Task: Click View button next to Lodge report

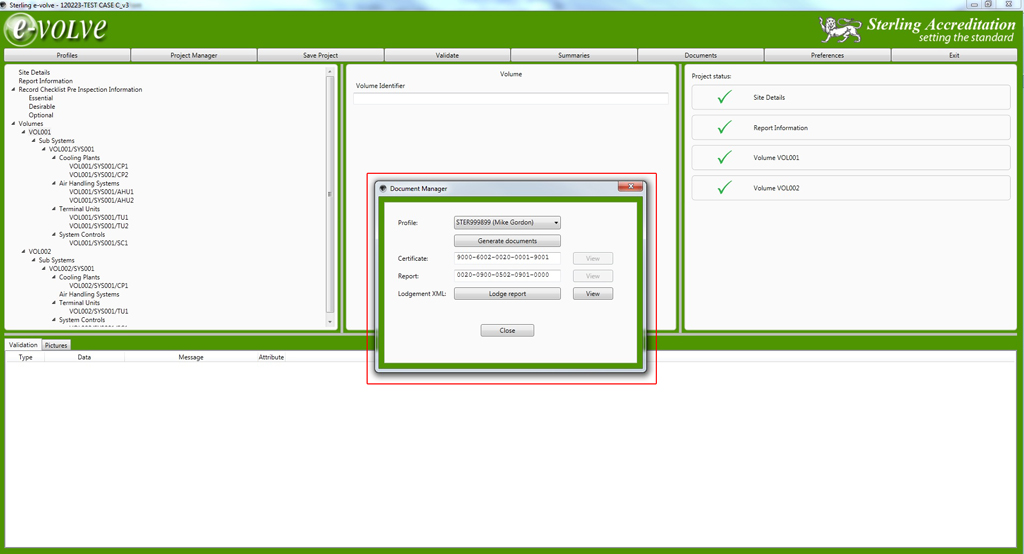Action: pos(593,294)
